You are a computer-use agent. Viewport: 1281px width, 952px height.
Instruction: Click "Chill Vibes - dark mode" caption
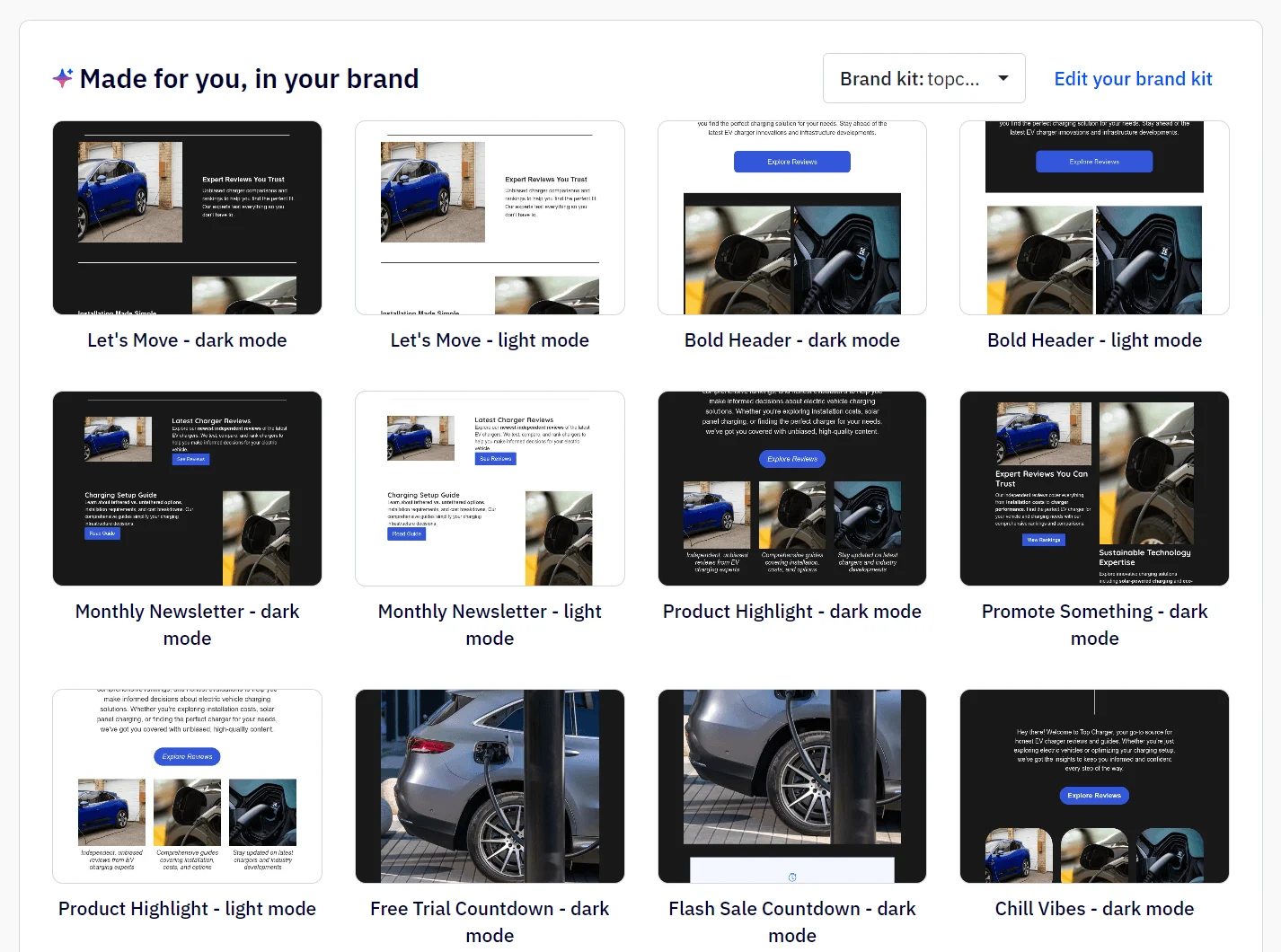tap(1094, 909)
